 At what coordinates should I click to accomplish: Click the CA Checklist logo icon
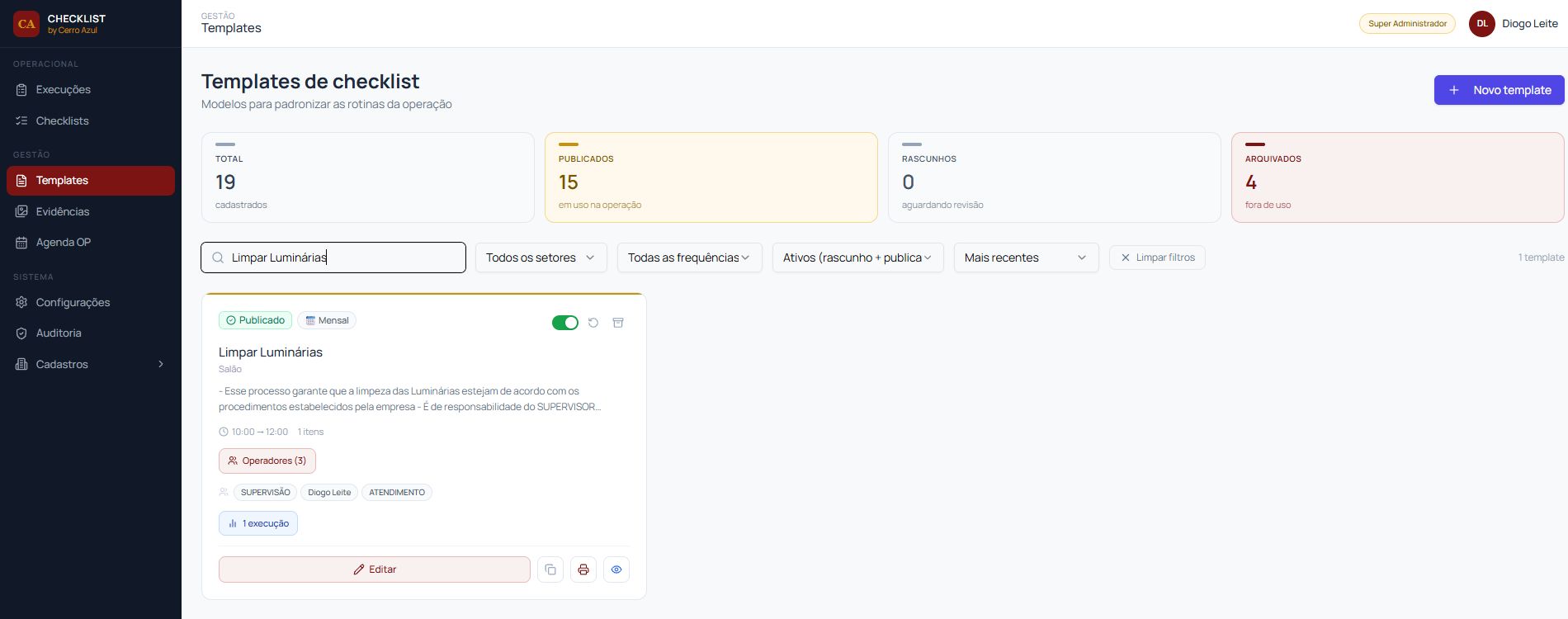26,24
